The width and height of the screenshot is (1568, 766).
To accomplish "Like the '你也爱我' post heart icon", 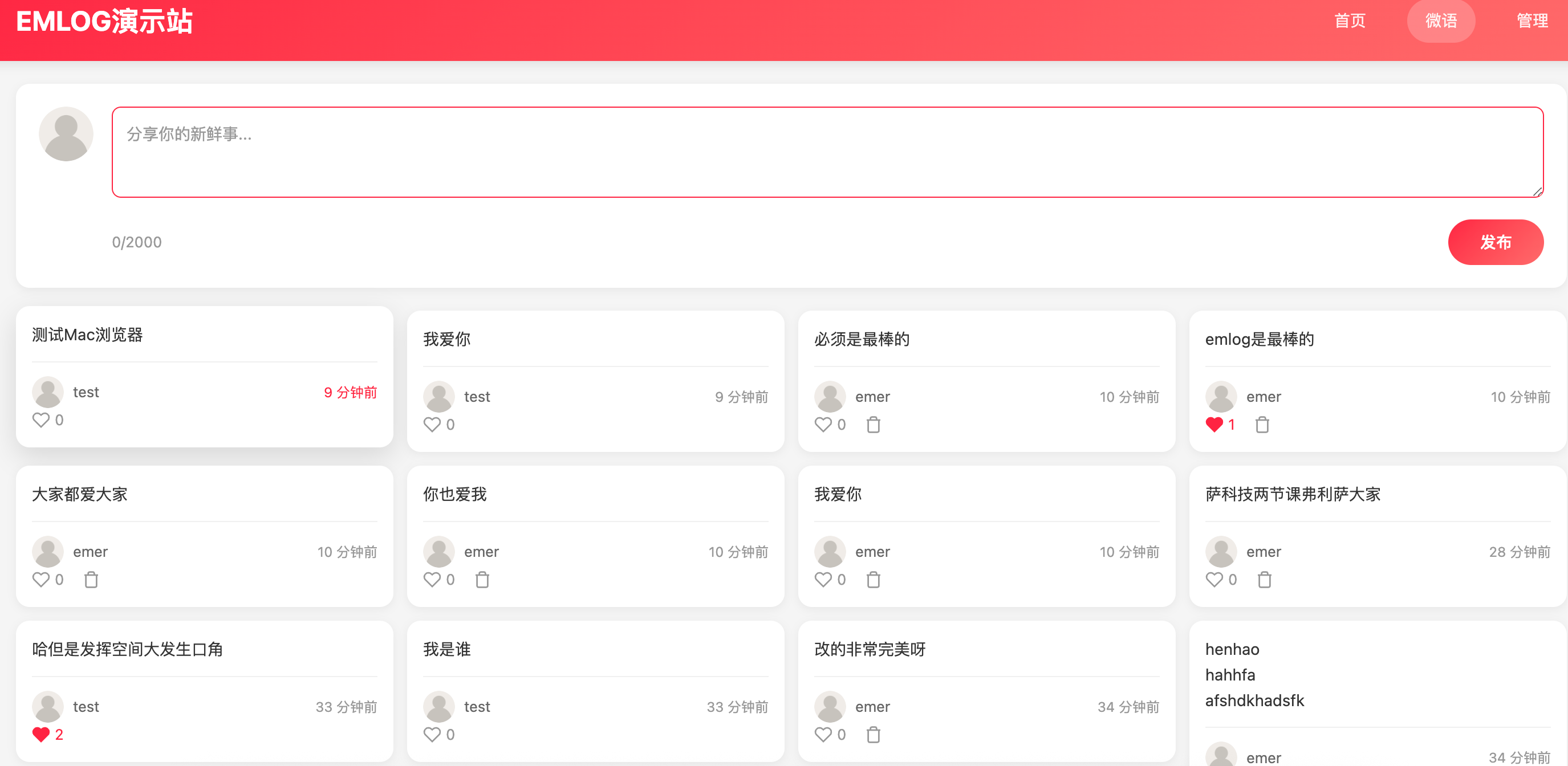I will pos(432,580).
